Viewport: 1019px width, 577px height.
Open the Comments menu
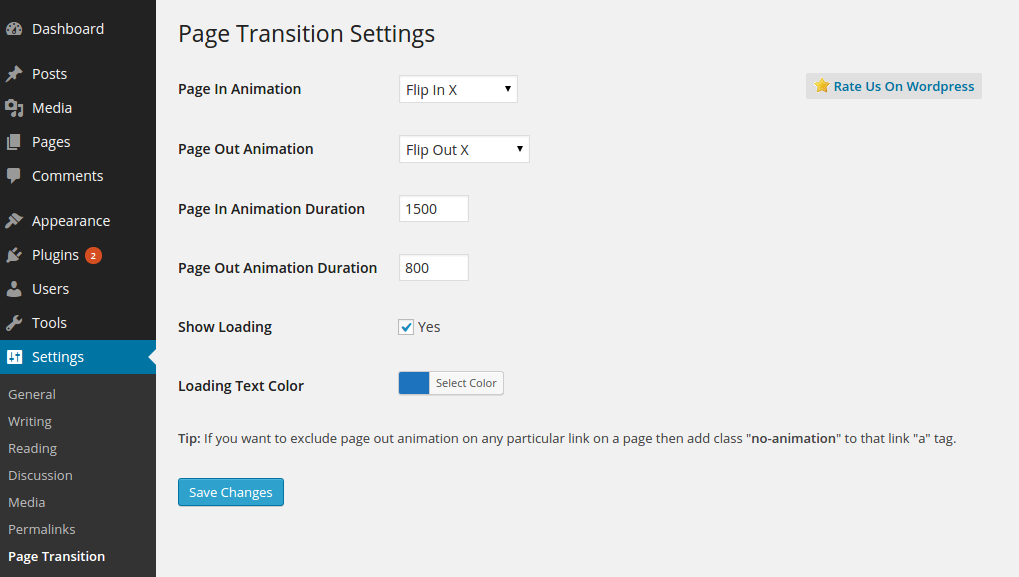pyautogui.click(x=78, y=175)
